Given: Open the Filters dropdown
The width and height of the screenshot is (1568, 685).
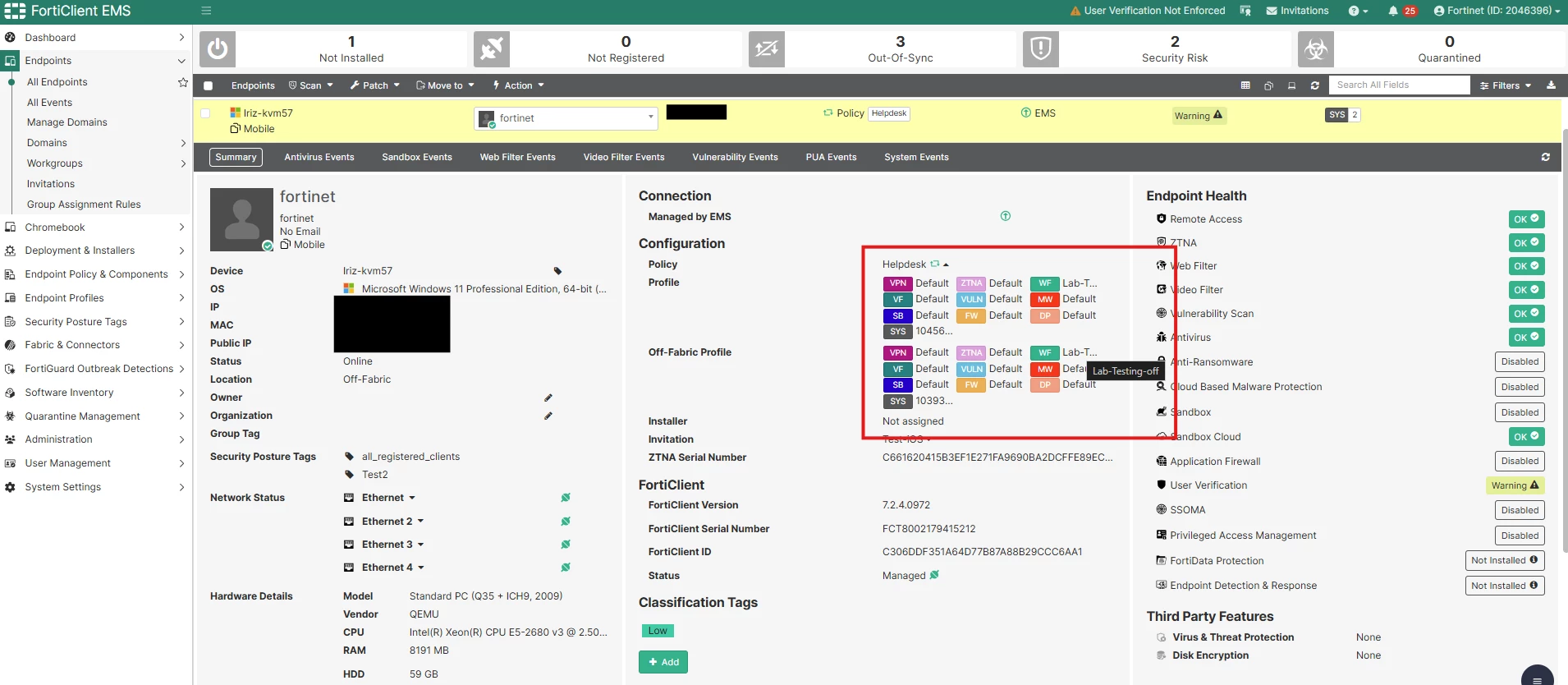Looking at the screenshot, I should pos(1506,85).
